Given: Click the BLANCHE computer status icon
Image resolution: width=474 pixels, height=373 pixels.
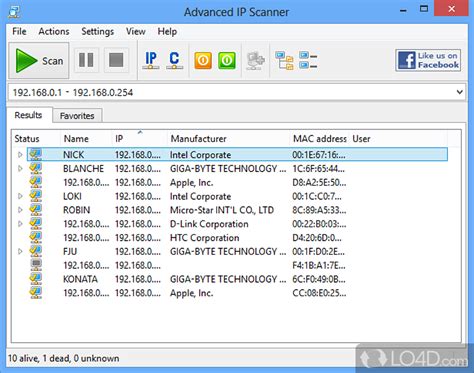Looking at the screenshot, I should (x=36, y=168).
